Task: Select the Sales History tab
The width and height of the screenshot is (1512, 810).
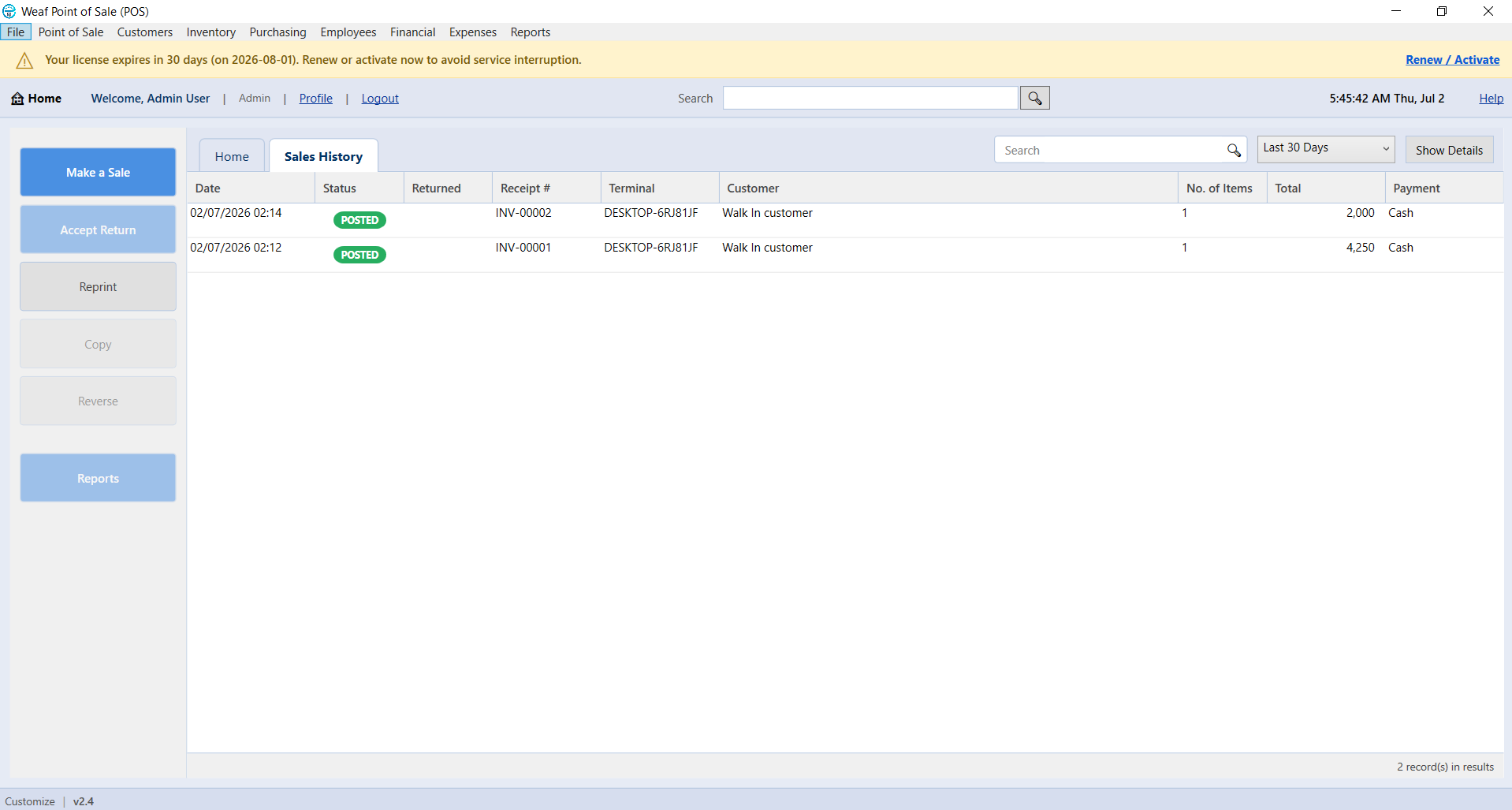Action: pyautogui.click(x=323, y=156)
